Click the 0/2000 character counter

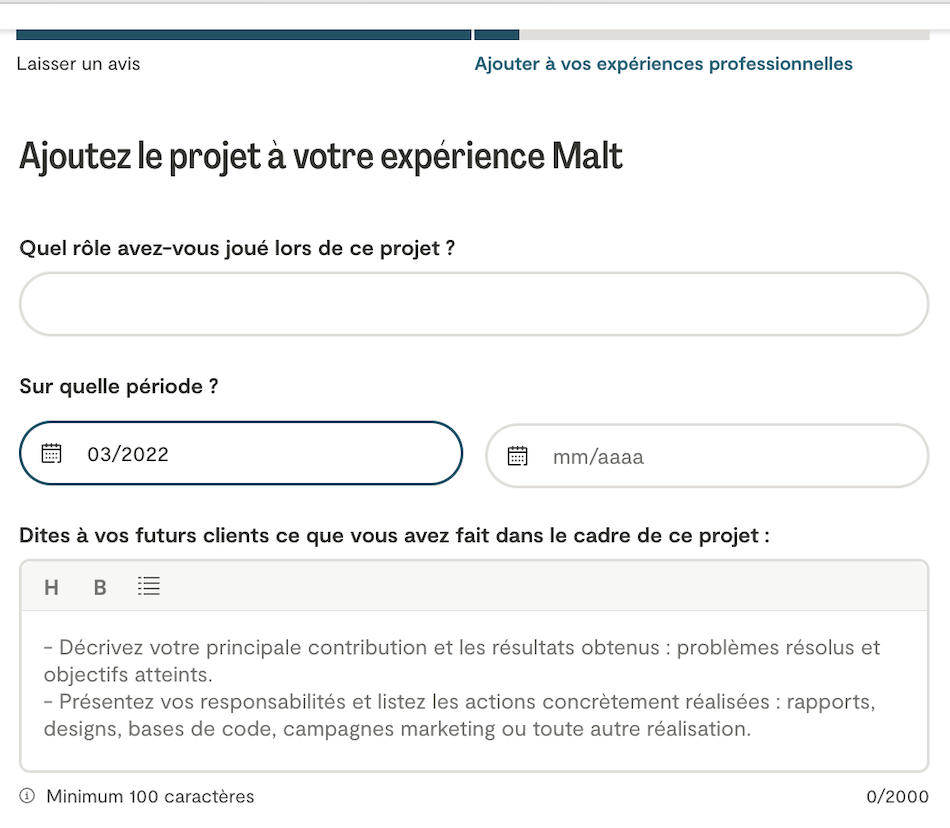(898, 797)
